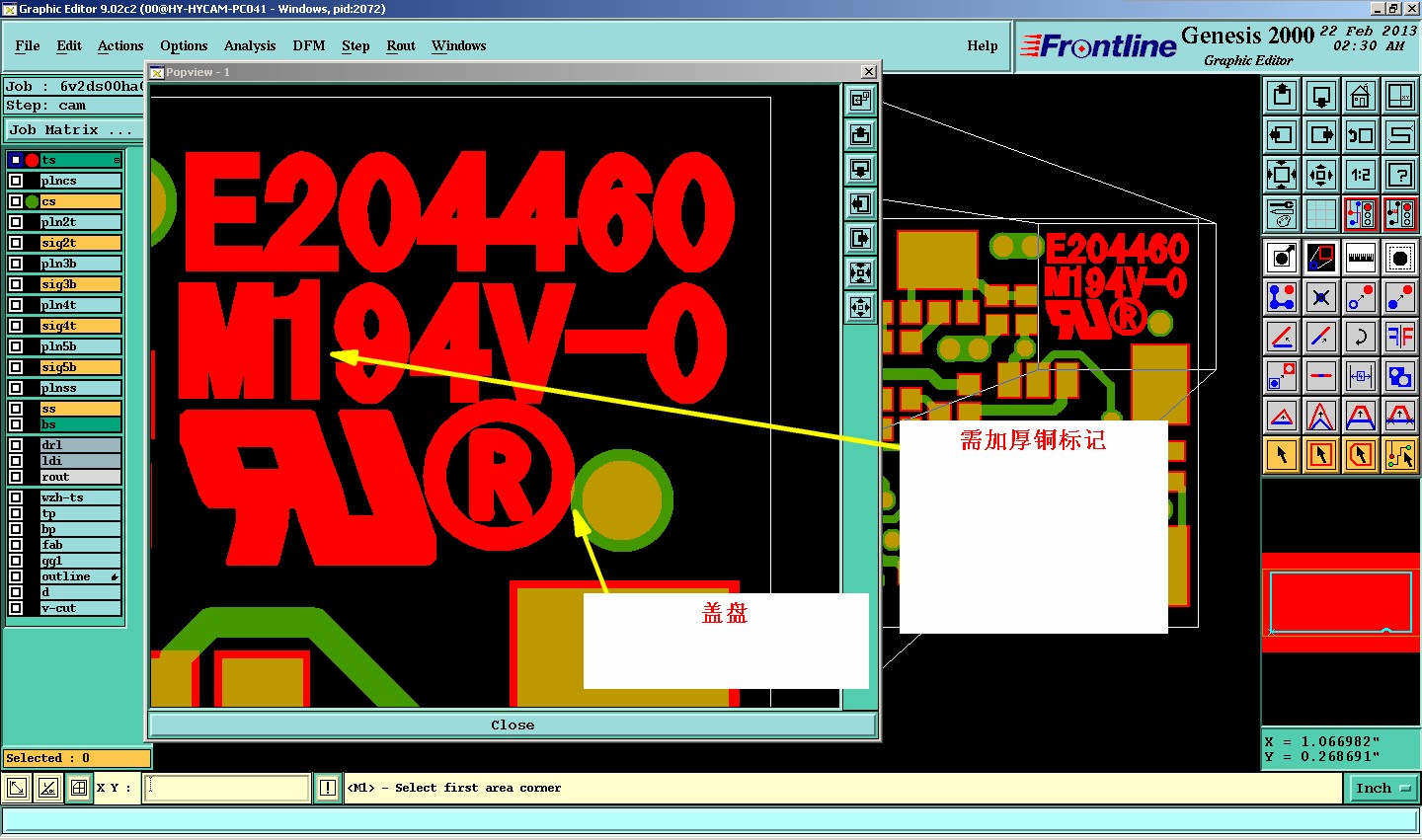Open the wrench and palette settings icon

click(x=1282, y=214)
